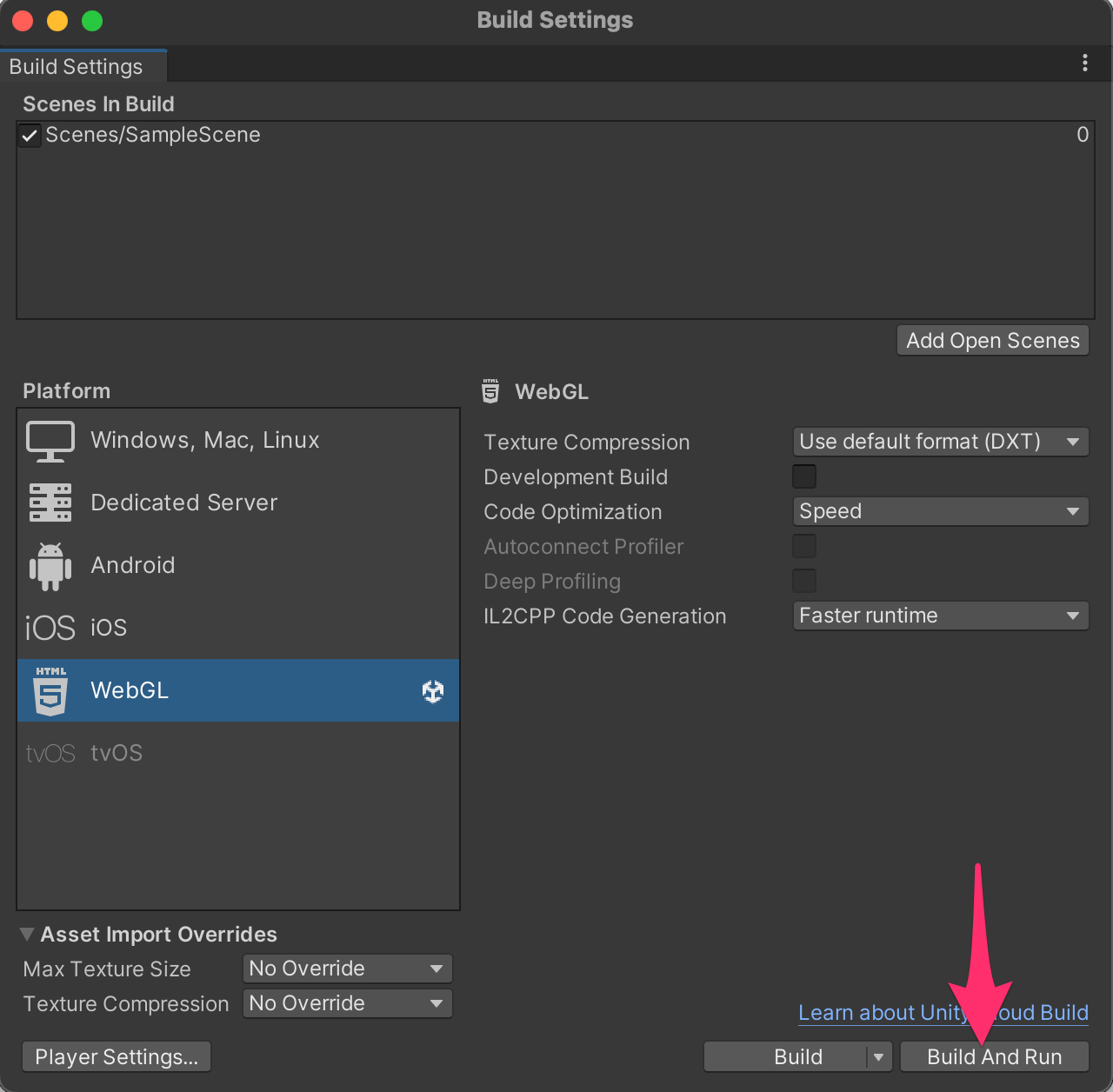This screenshot has height=1092, width=1113.
Task: Click the HTML5 icon beside WebGL heading
Action: coord(491,391)
